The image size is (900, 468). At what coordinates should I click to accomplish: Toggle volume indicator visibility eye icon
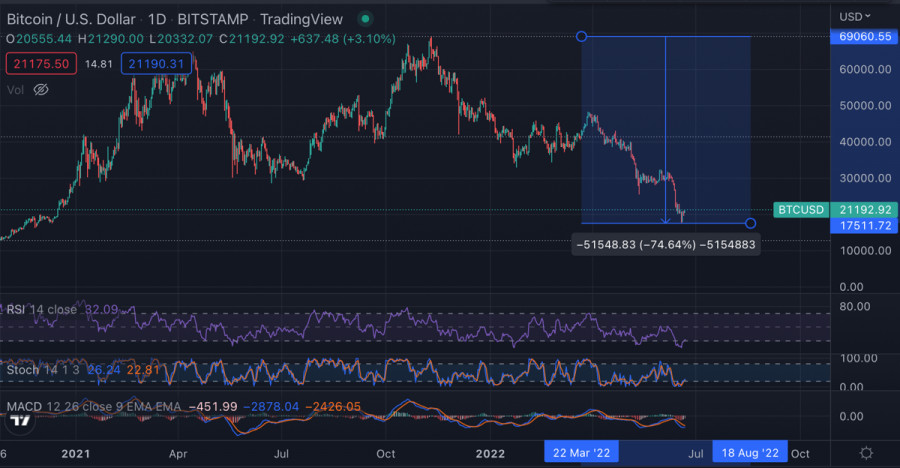[41, 90]
